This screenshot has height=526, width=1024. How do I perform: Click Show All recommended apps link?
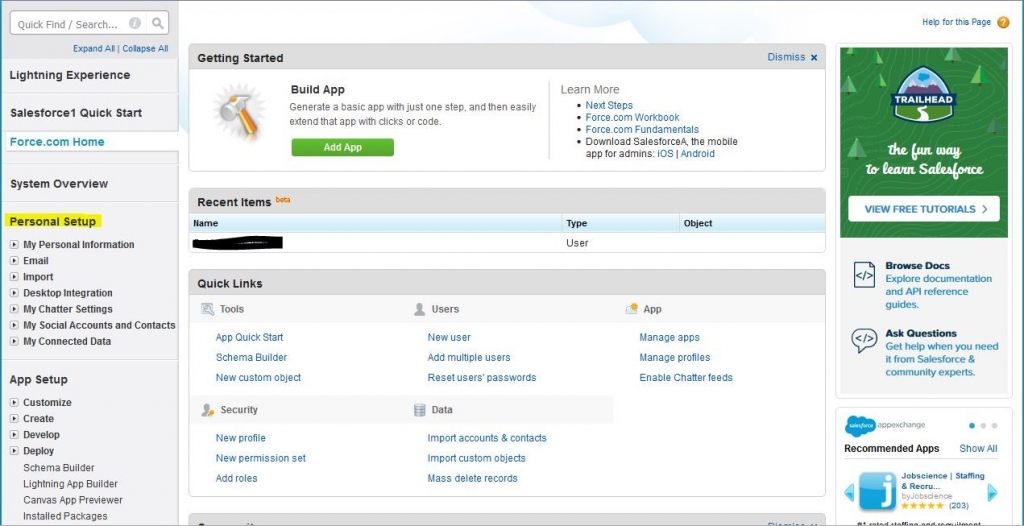(978, 448)
